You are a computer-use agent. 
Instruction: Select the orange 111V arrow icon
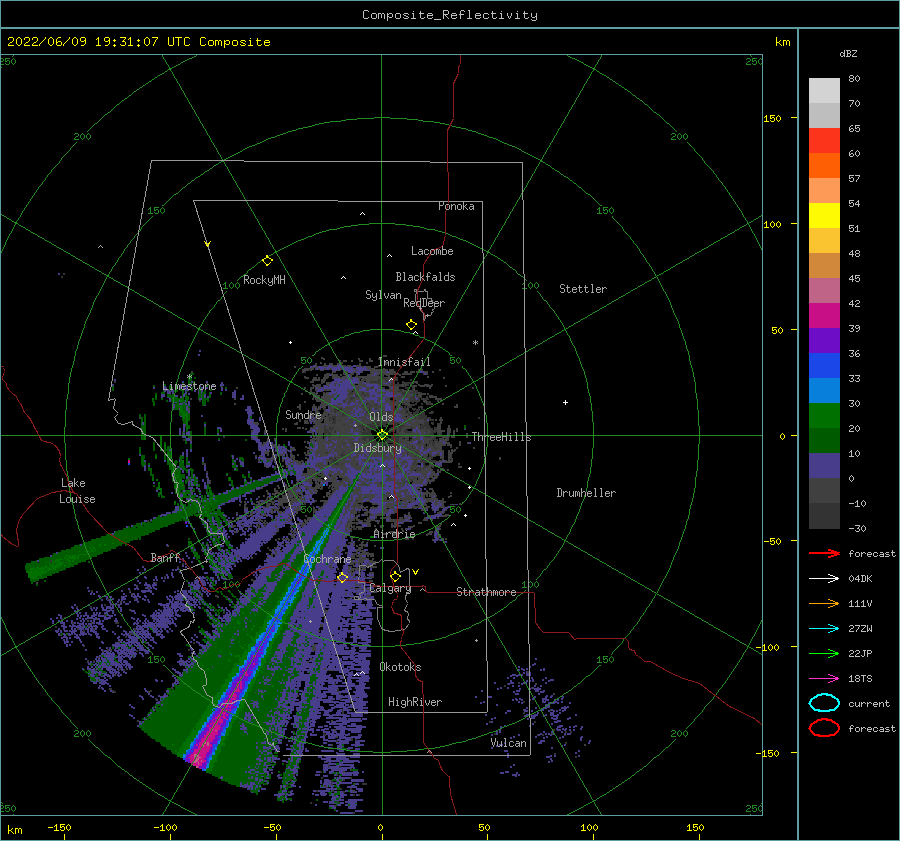824,603
